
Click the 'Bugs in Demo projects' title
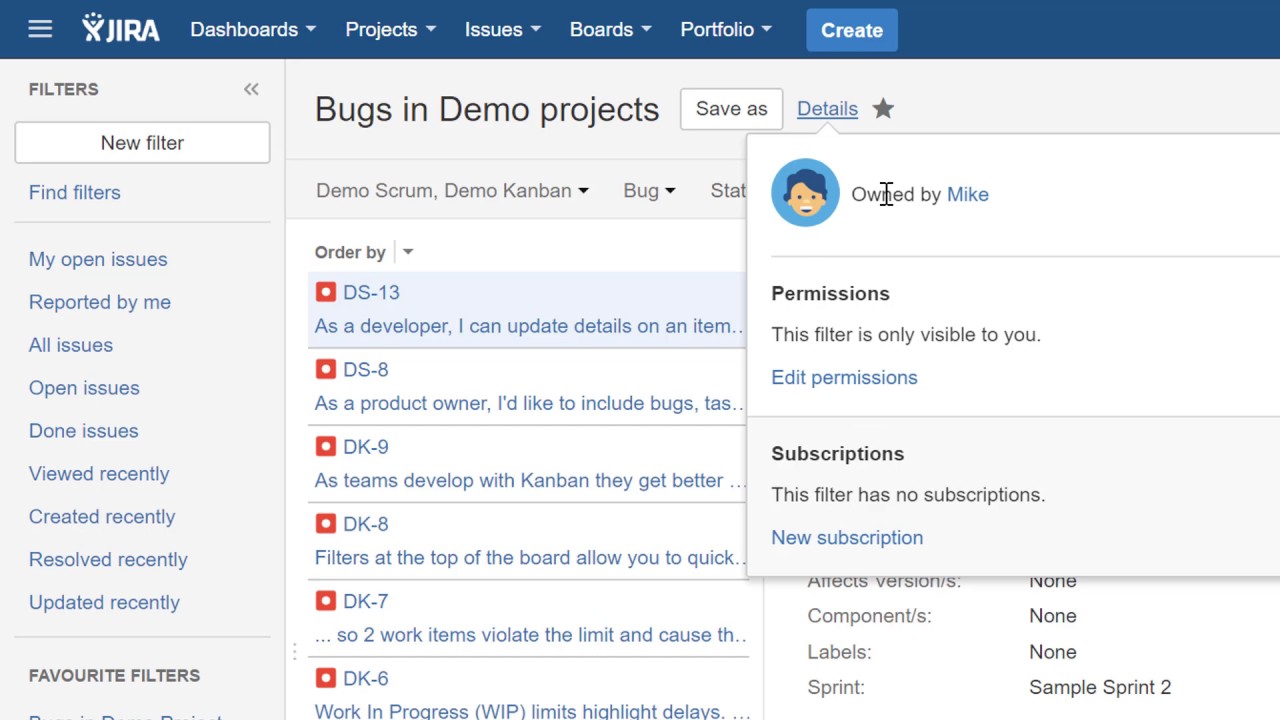[x=487, y=109]
